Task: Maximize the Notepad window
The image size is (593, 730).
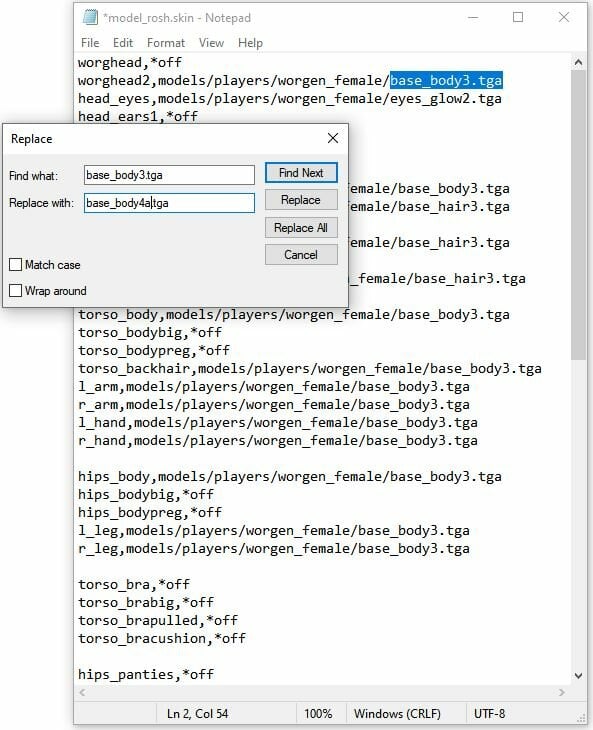Action: tap(518, 18)
